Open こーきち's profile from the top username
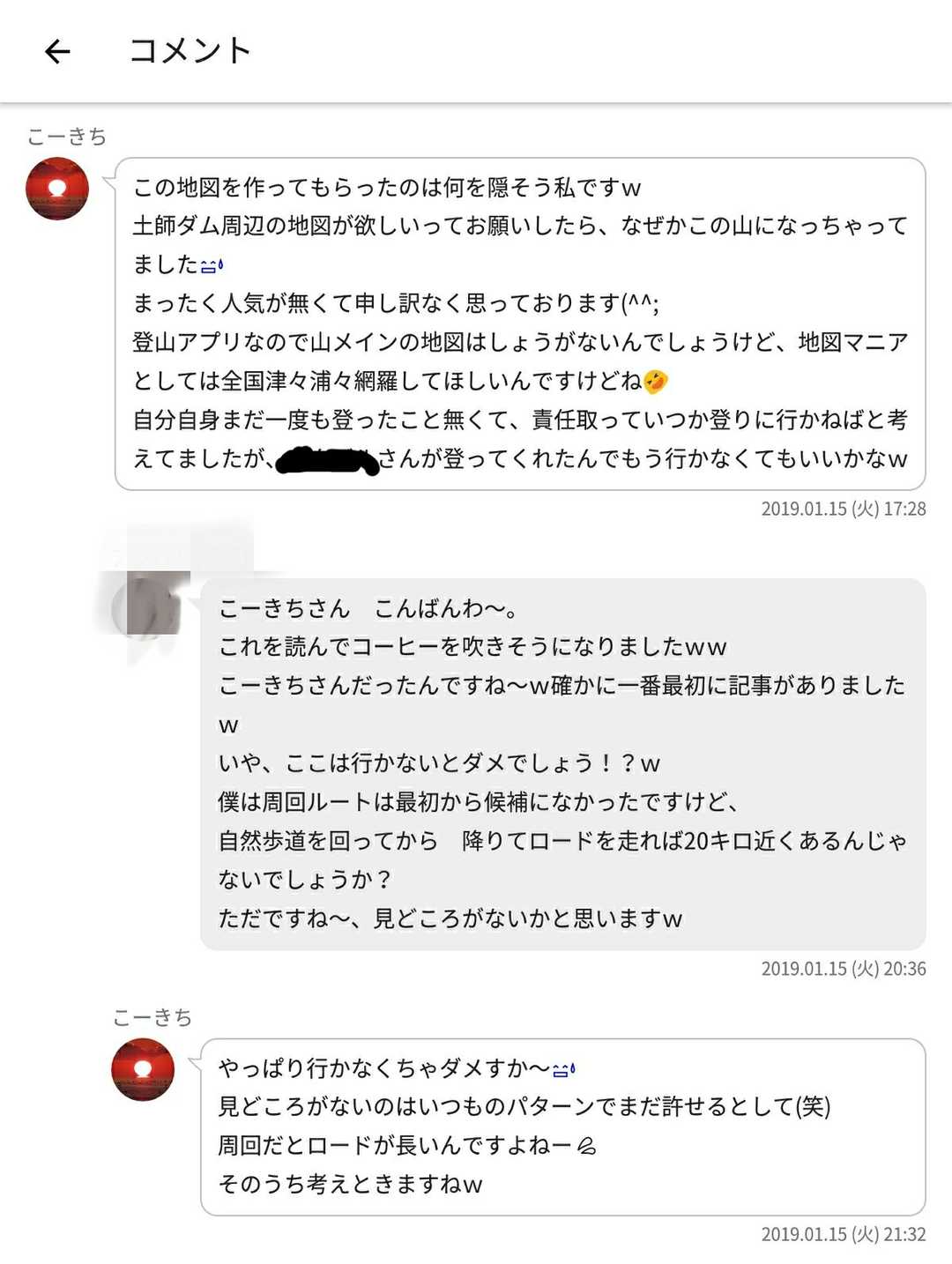 pos(67,137)
